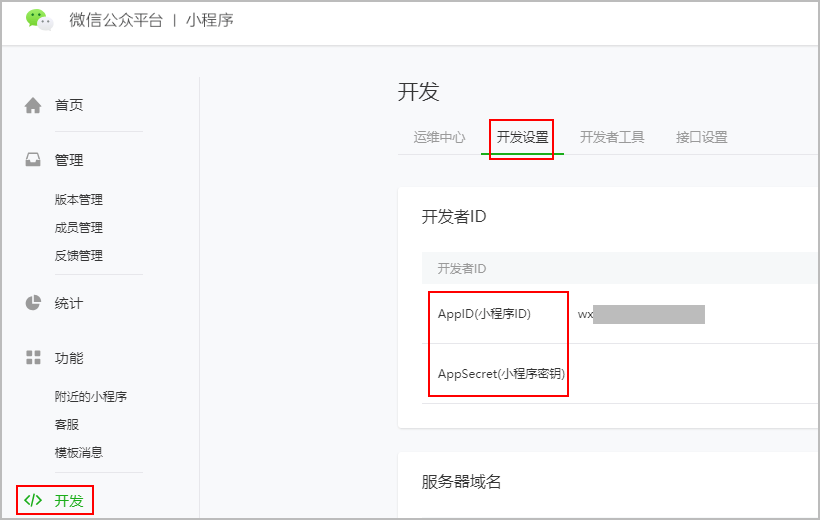Screen dimensions: 820x520
Task: Open 版本管理 in the sidebar
Action: coord(79,200)
